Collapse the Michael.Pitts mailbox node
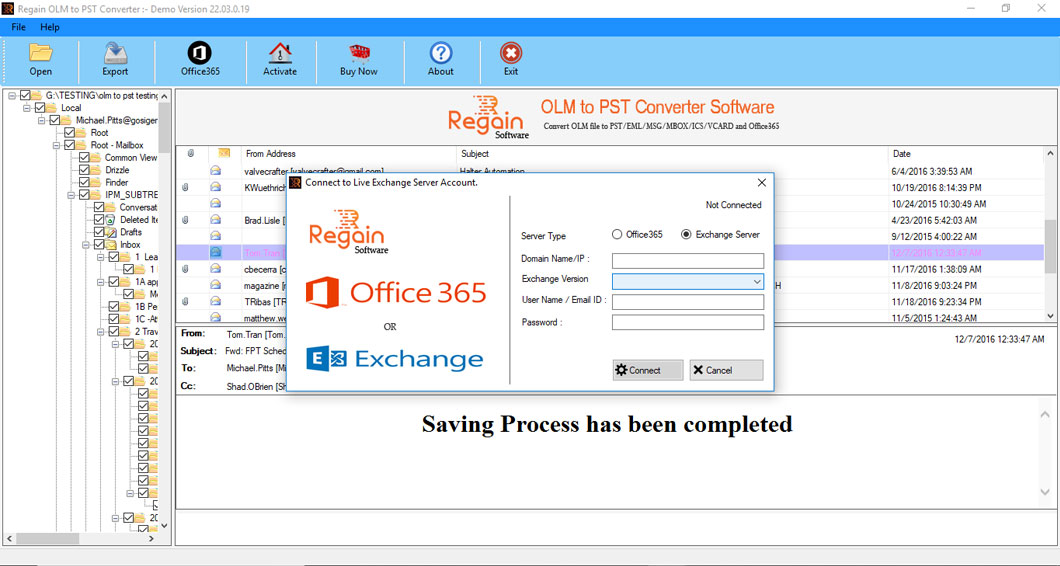Image resolution: width=1060 pixels, height=566 pixels. coord(41,120)
